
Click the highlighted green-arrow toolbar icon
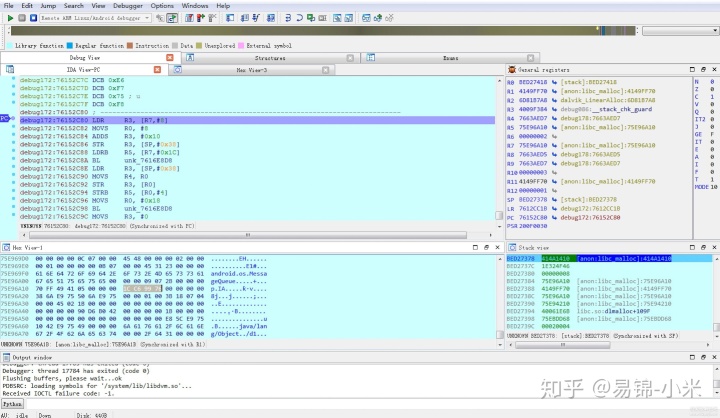click(x=172, y=18)
